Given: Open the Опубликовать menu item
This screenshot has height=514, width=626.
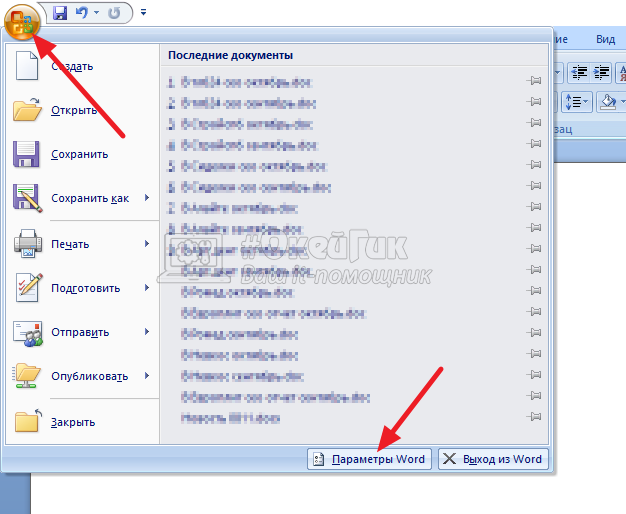Looking at the screenshot, I should click(x=82, y=376).
